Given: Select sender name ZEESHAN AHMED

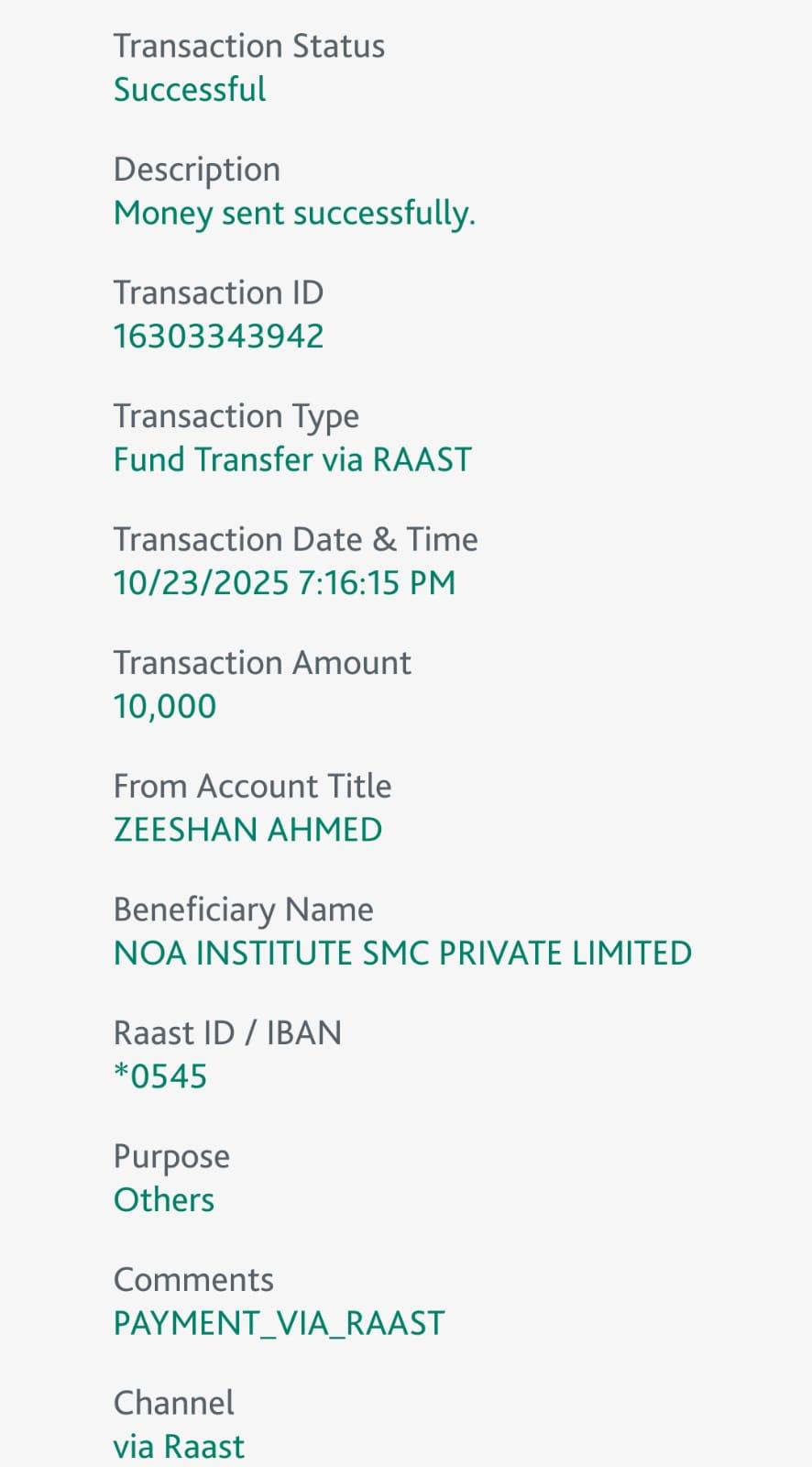Looking at the screenshot, I should [x=247, y=830].
